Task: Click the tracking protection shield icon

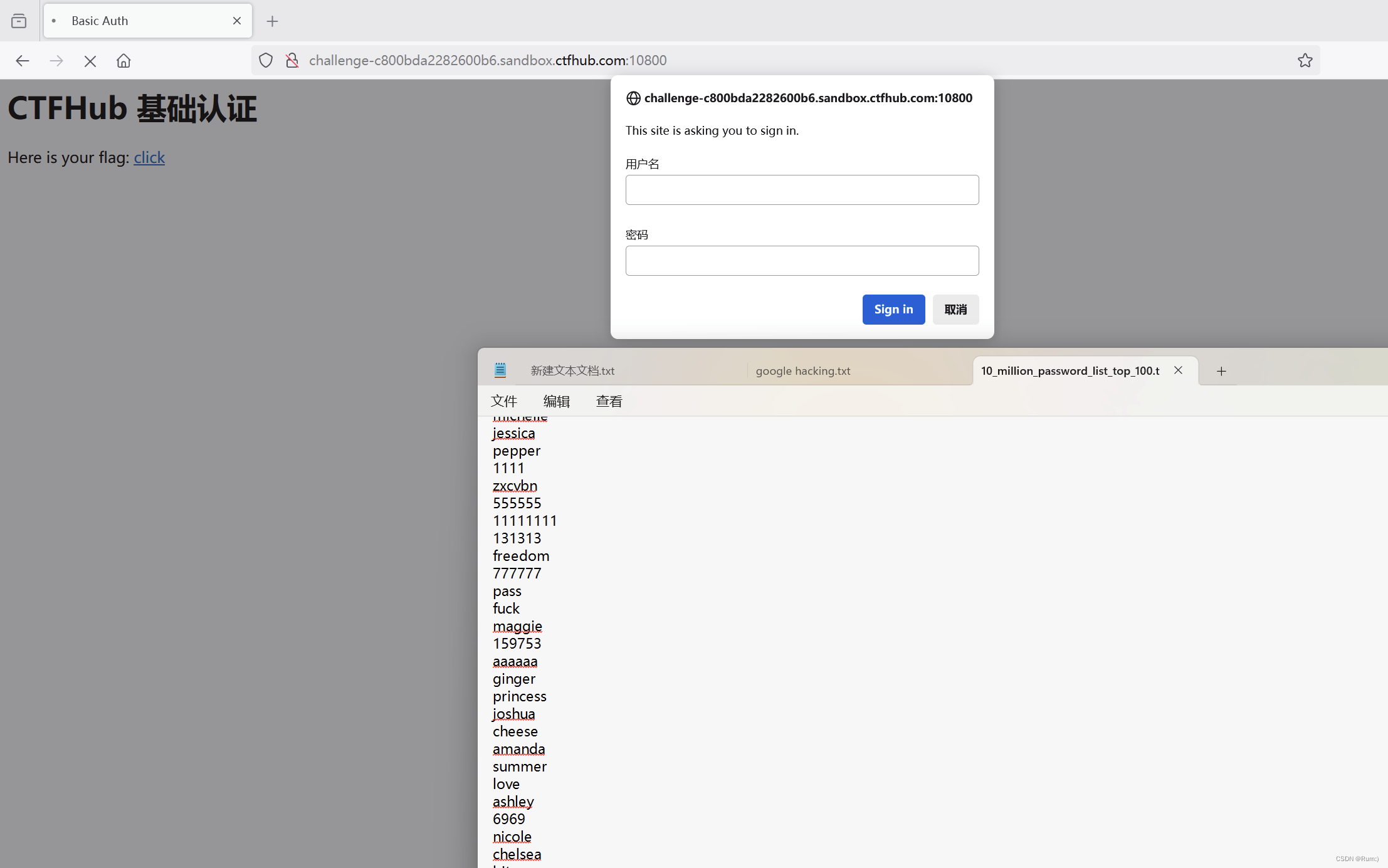Action: tap(266, 60)
